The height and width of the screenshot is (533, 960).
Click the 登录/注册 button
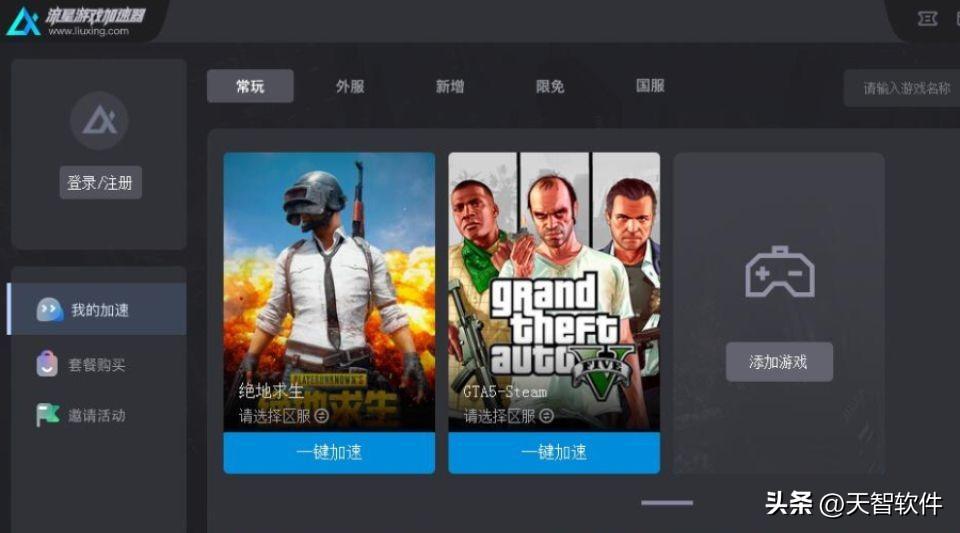(x=100, y=182)
